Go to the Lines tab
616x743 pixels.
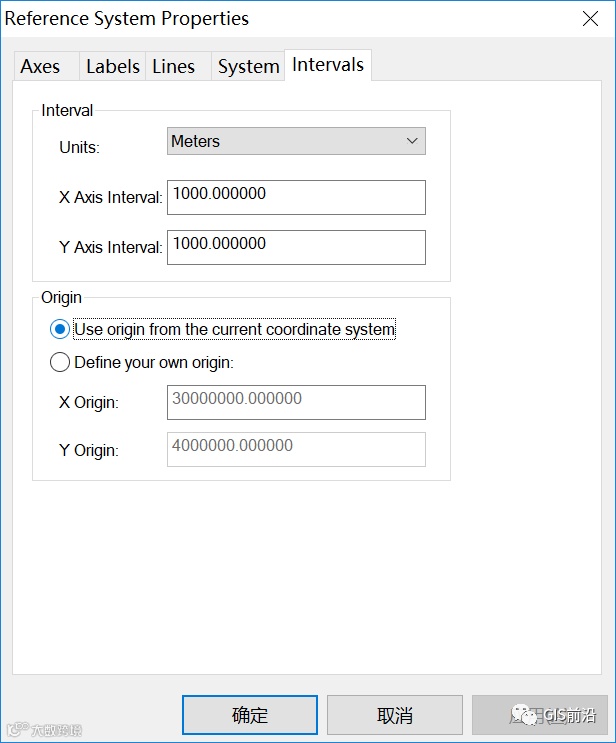point(178,66)
